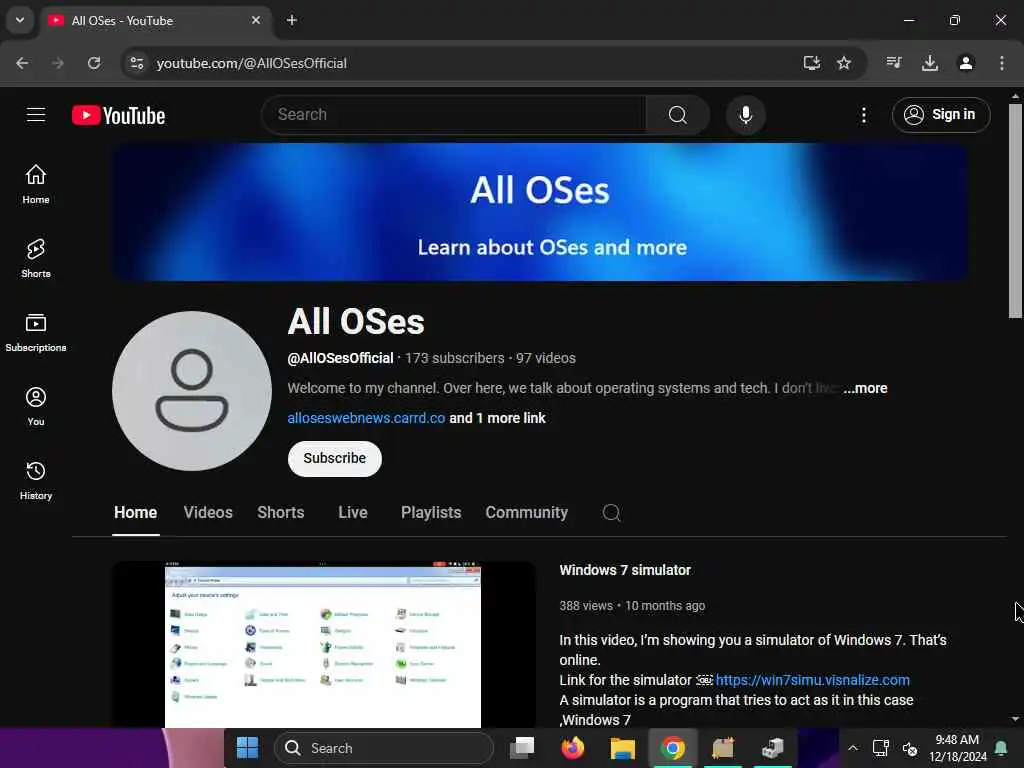Click the '173 subscribers' text

[455, 358]
